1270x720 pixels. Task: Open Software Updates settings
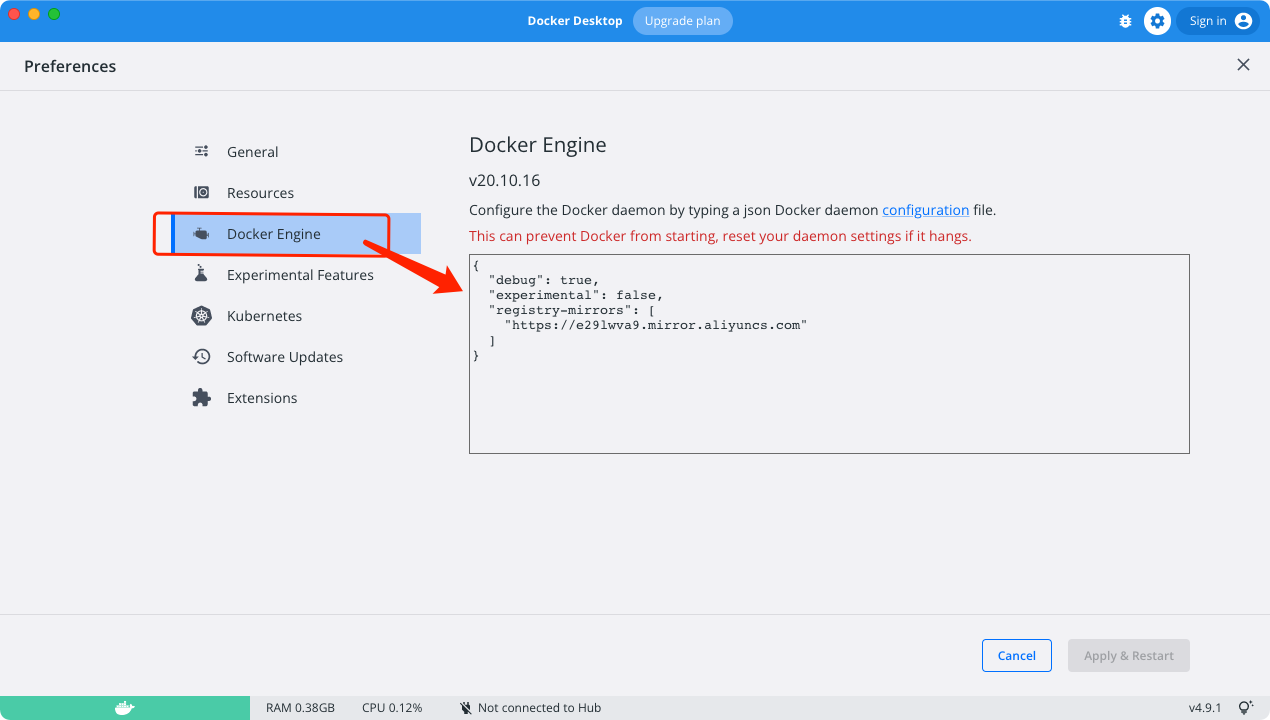point(296,357)
